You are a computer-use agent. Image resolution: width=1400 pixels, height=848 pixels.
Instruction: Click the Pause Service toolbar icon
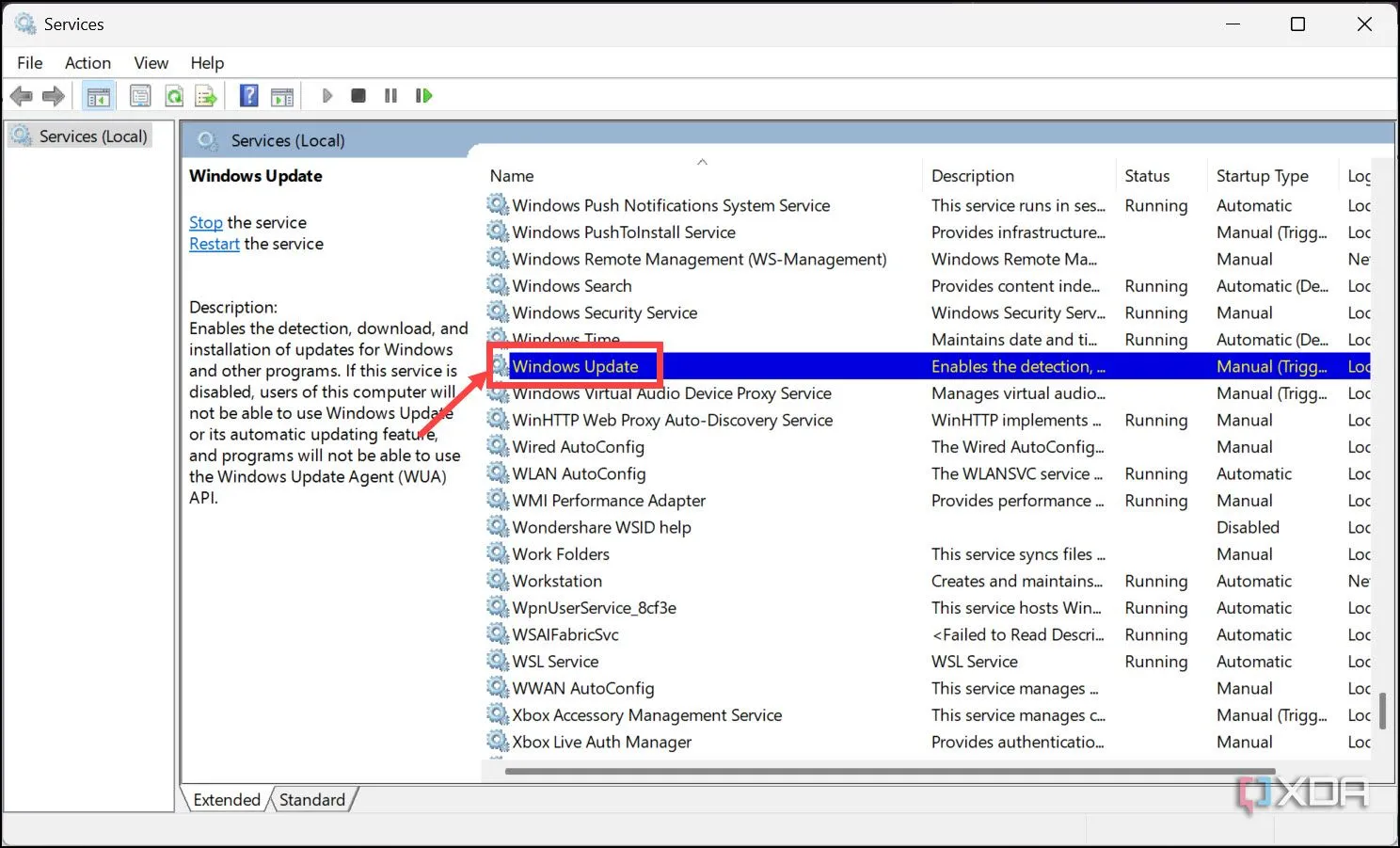tap(390, 96)
